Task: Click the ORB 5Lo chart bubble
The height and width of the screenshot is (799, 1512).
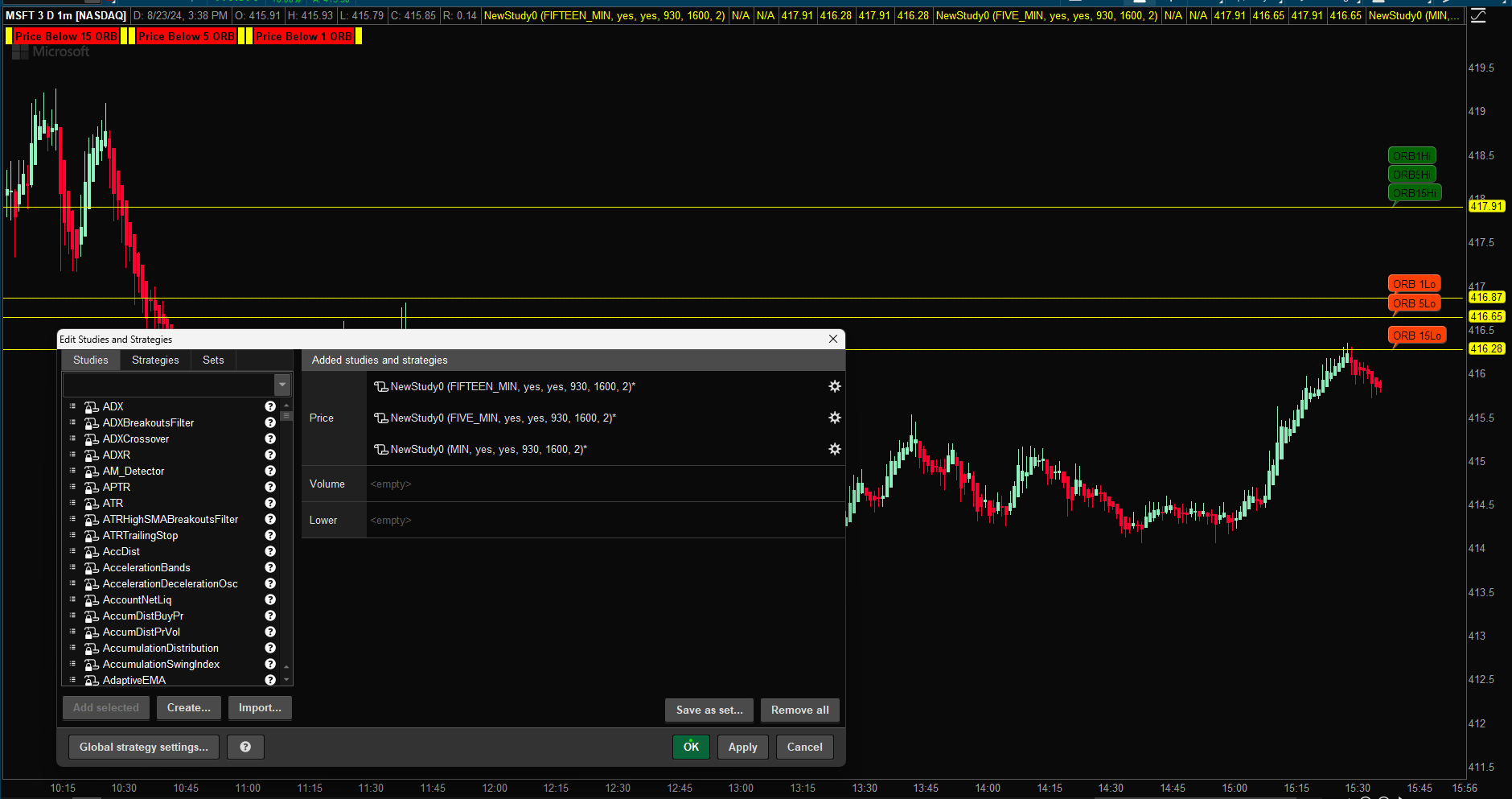Action: (x=1414, y=303)
